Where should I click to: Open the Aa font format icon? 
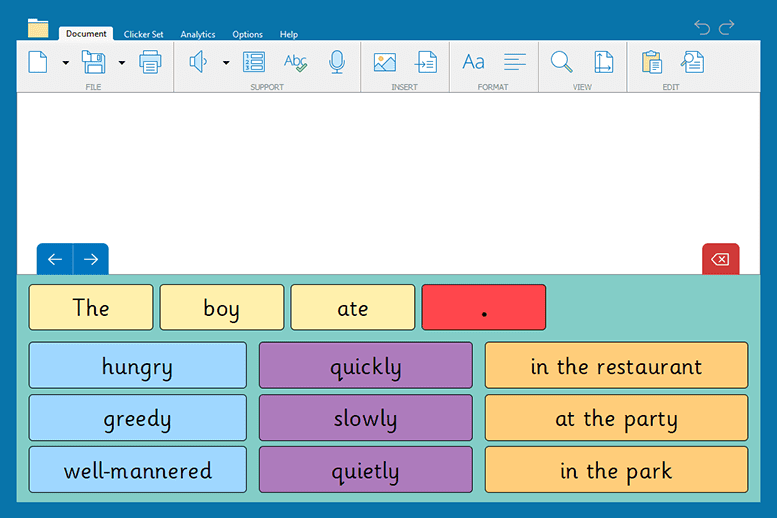coord(473,62)
